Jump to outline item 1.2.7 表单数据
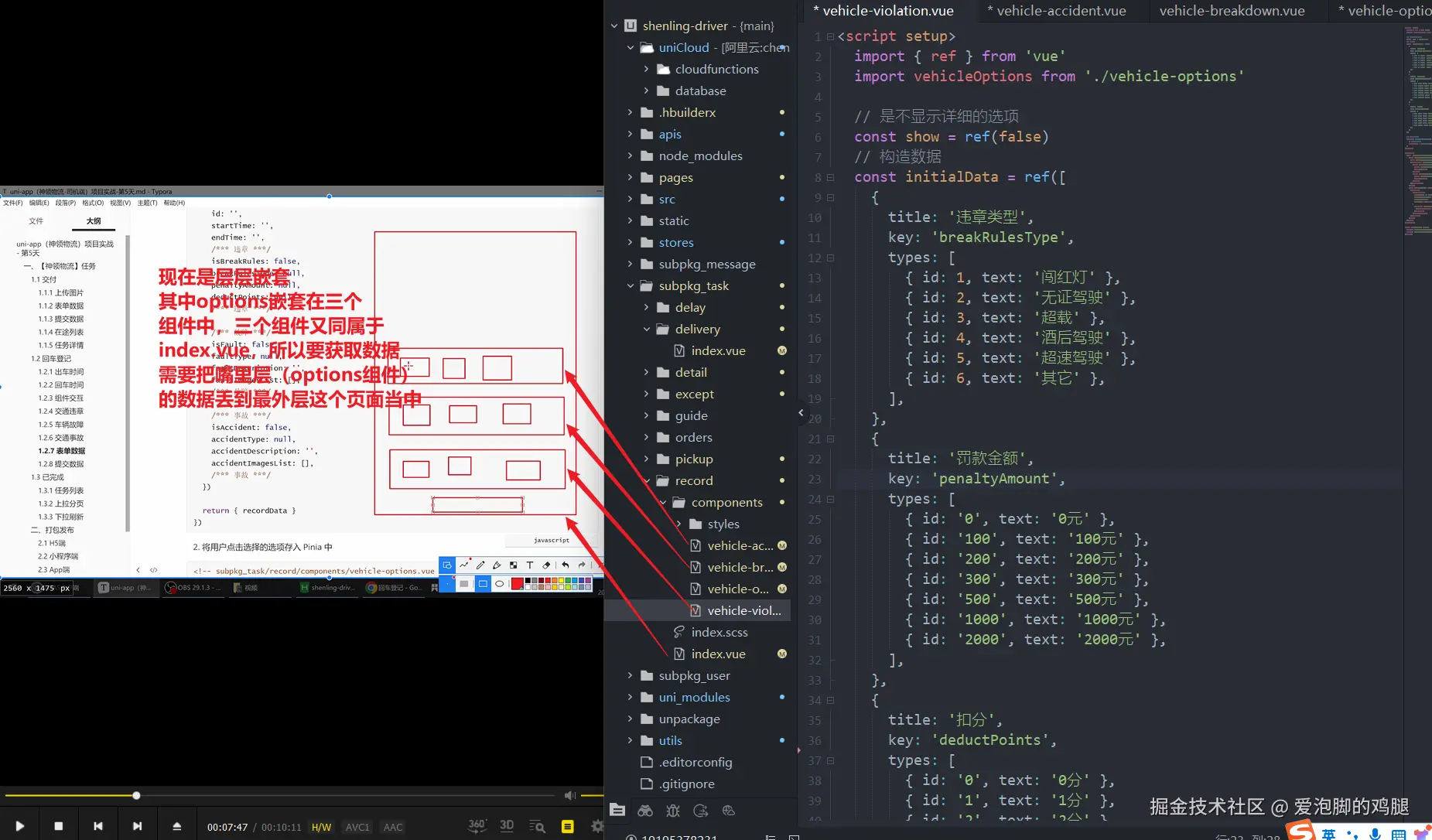Viewport: 1432px width, 840px height. click(x=62, y=451)
